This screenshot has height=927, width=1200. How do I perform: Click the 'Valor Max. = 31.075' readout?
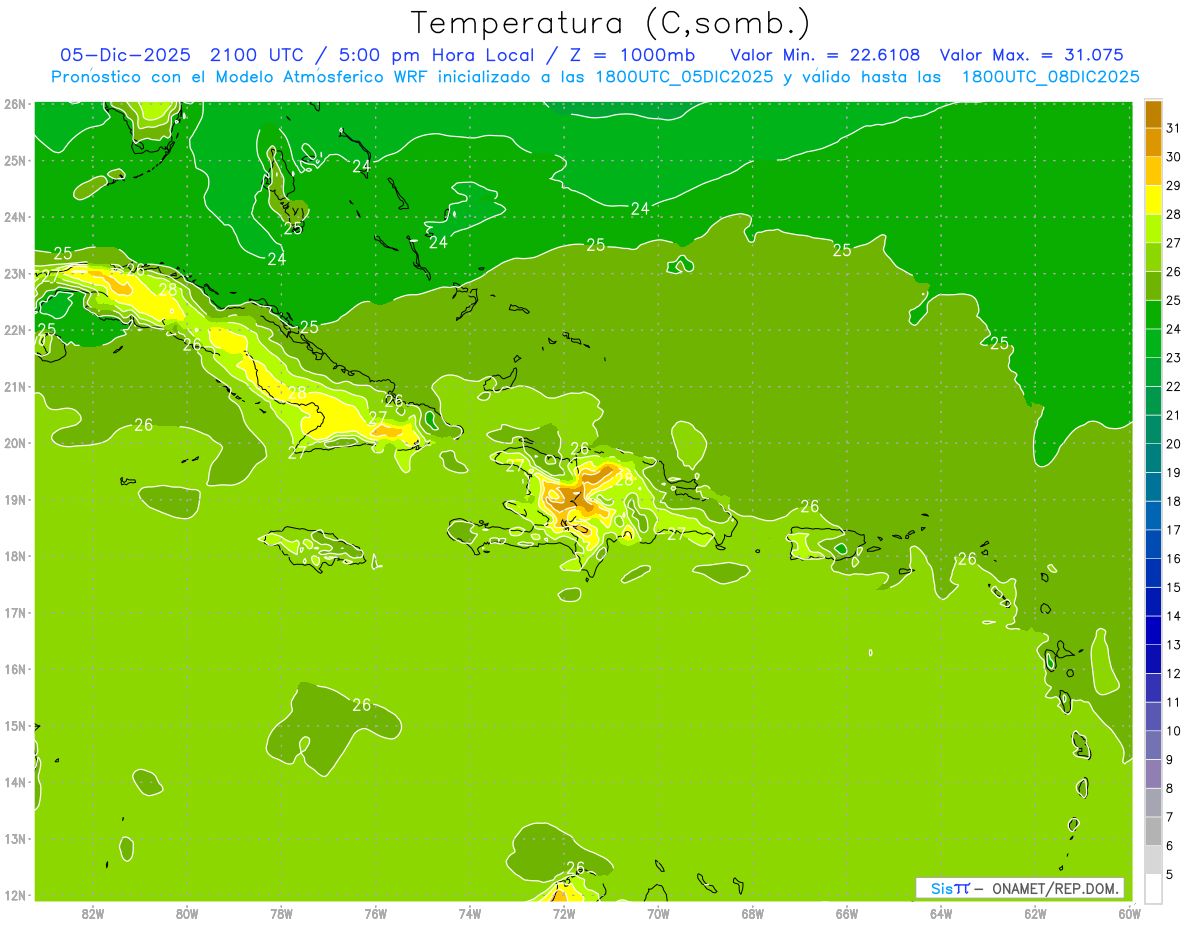pos(1032,55)
